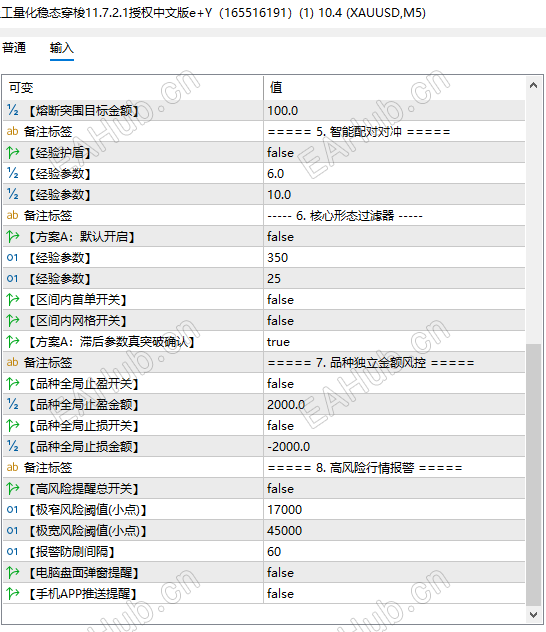Open value dropdown for 【电脑盘面弹窗提醒】

tap(394, 572)
